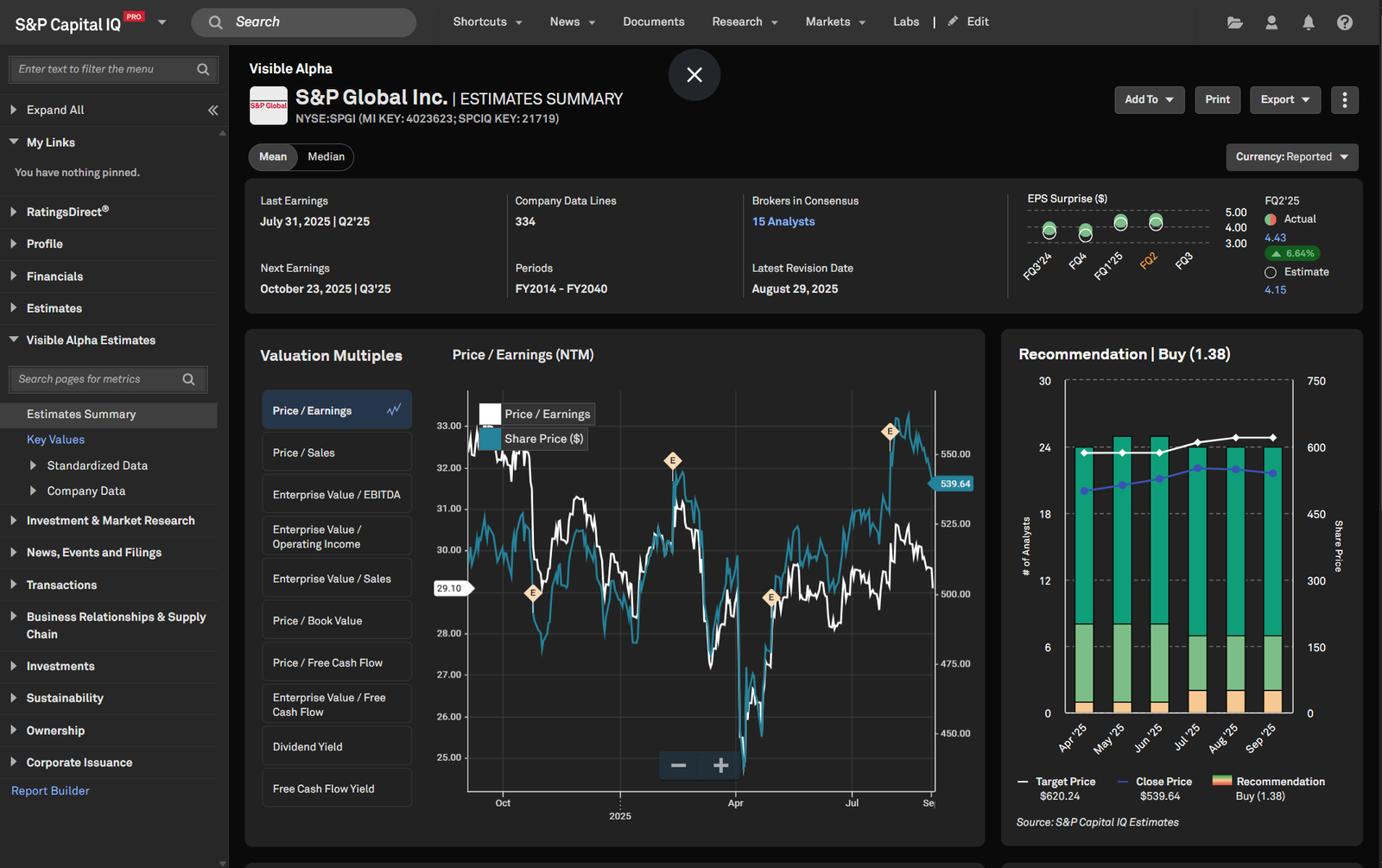Open the Shortcuts menu
Viewport: 1382px width, 868px height.
(487, 22)
